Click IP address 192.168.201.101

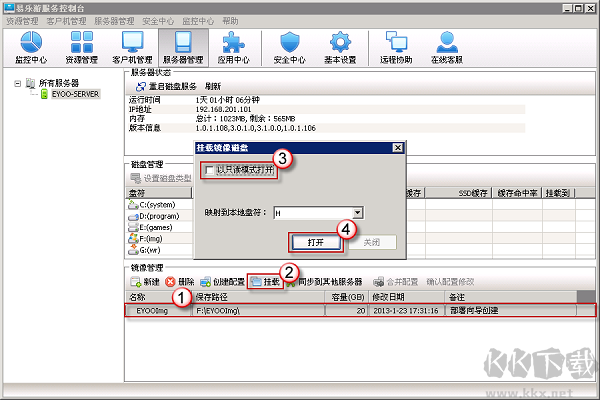point(223,109)
